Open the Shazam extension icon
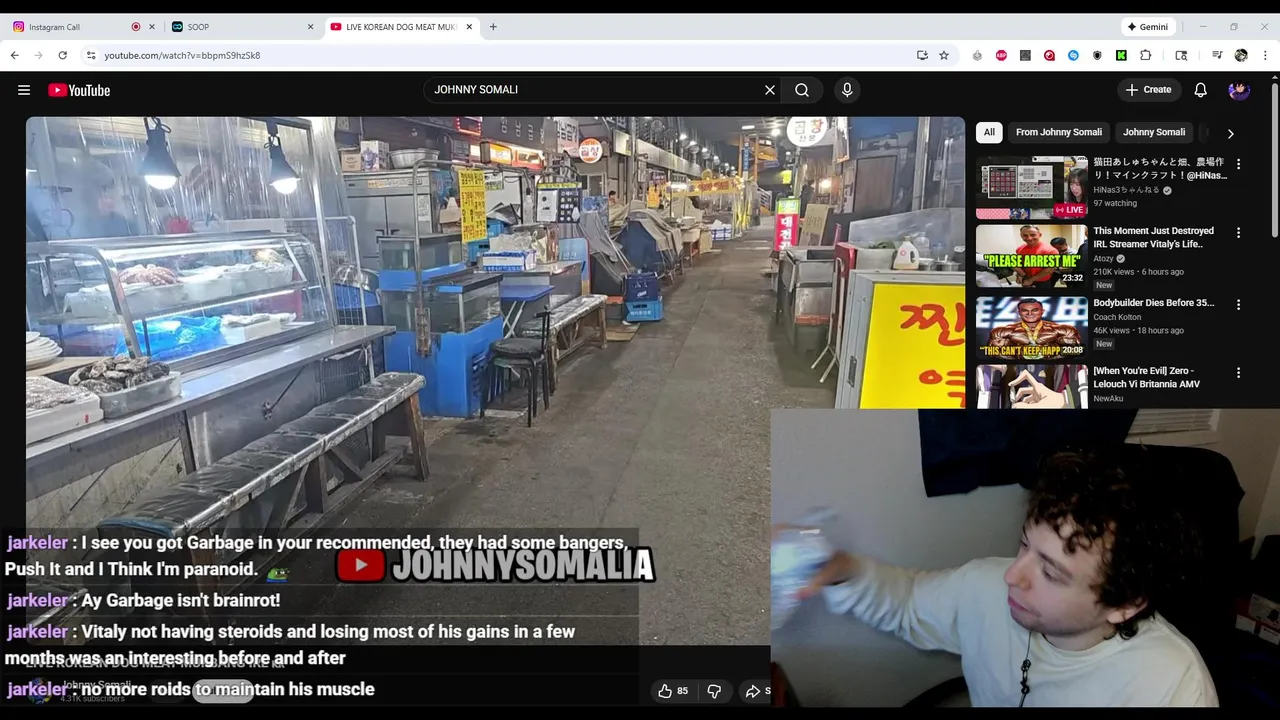The height and width of the screenshot is (720, 1280). pos(1073,55)
